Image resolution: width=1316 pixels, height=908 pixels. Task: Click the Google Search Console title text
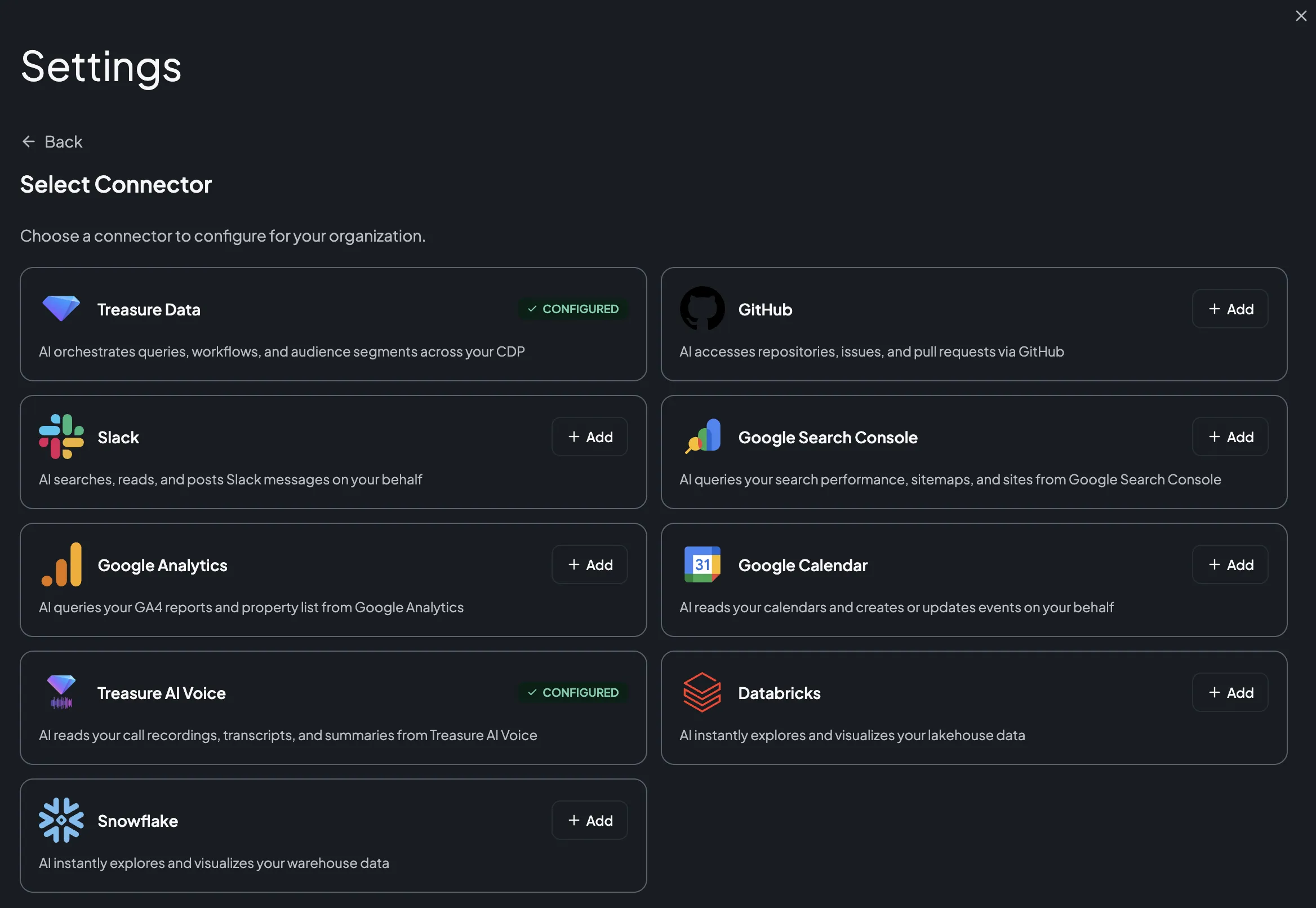[x=828, y=438]
